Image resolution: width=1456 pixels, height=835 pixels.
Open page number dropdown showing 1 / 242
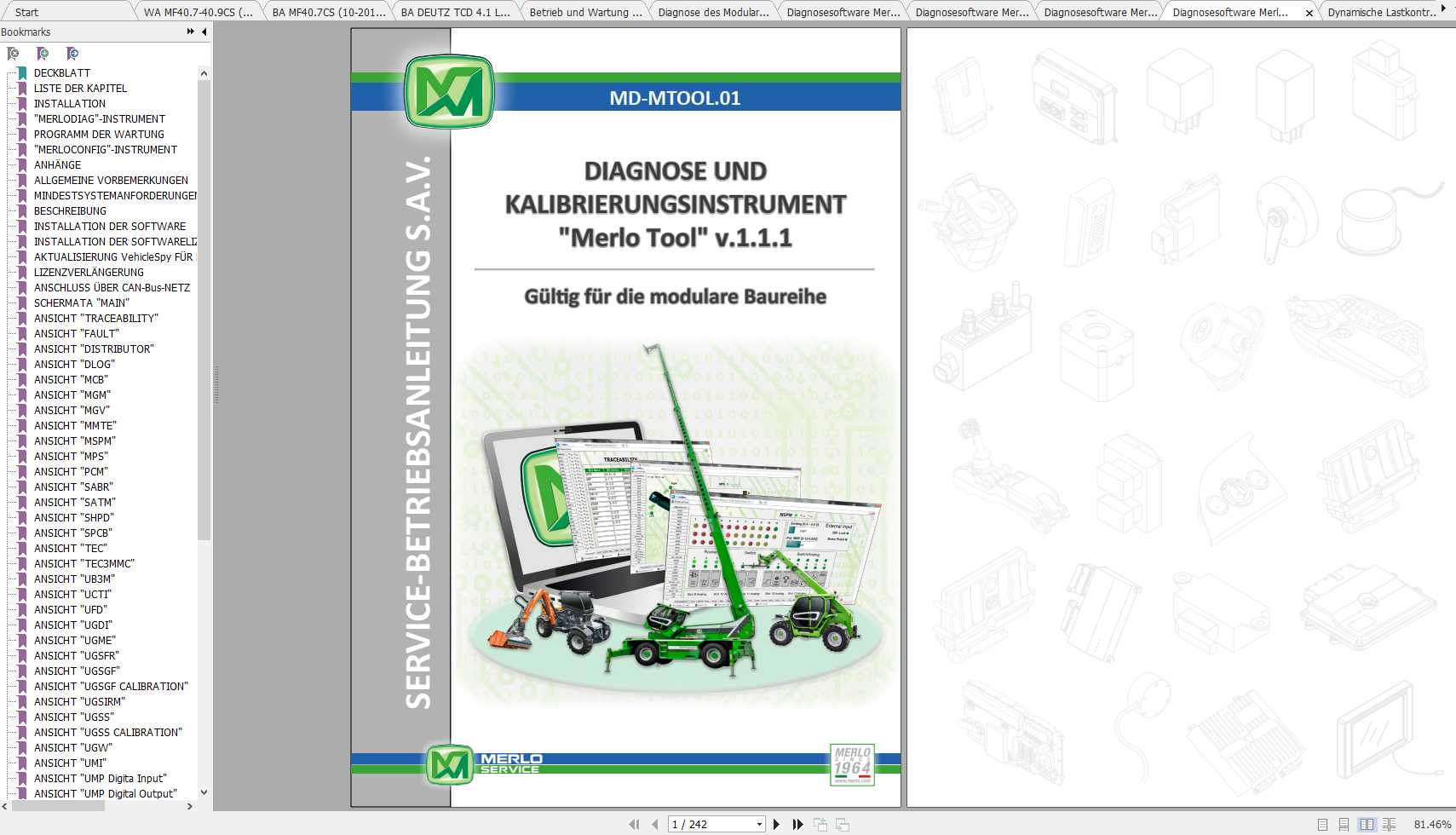click(759, 824)
